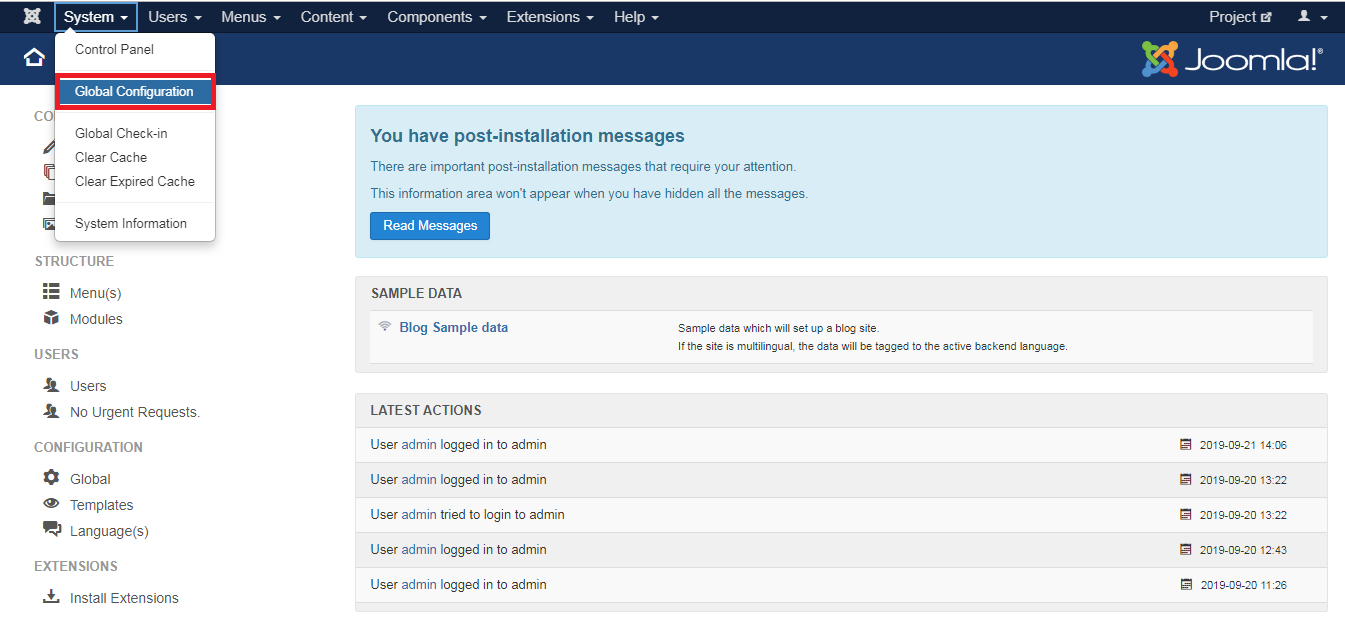1345x627 pixels.
Task: Expand the Components menu
Action: point(437,17)
